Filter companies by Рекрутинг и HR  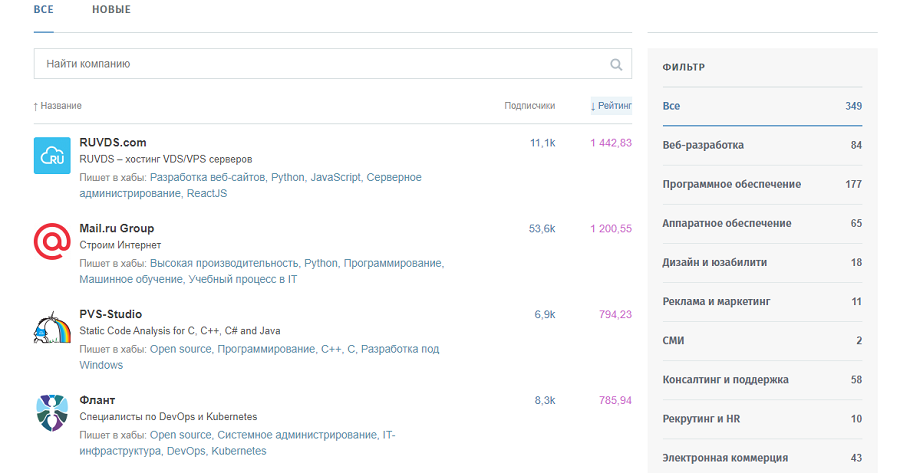762,418
